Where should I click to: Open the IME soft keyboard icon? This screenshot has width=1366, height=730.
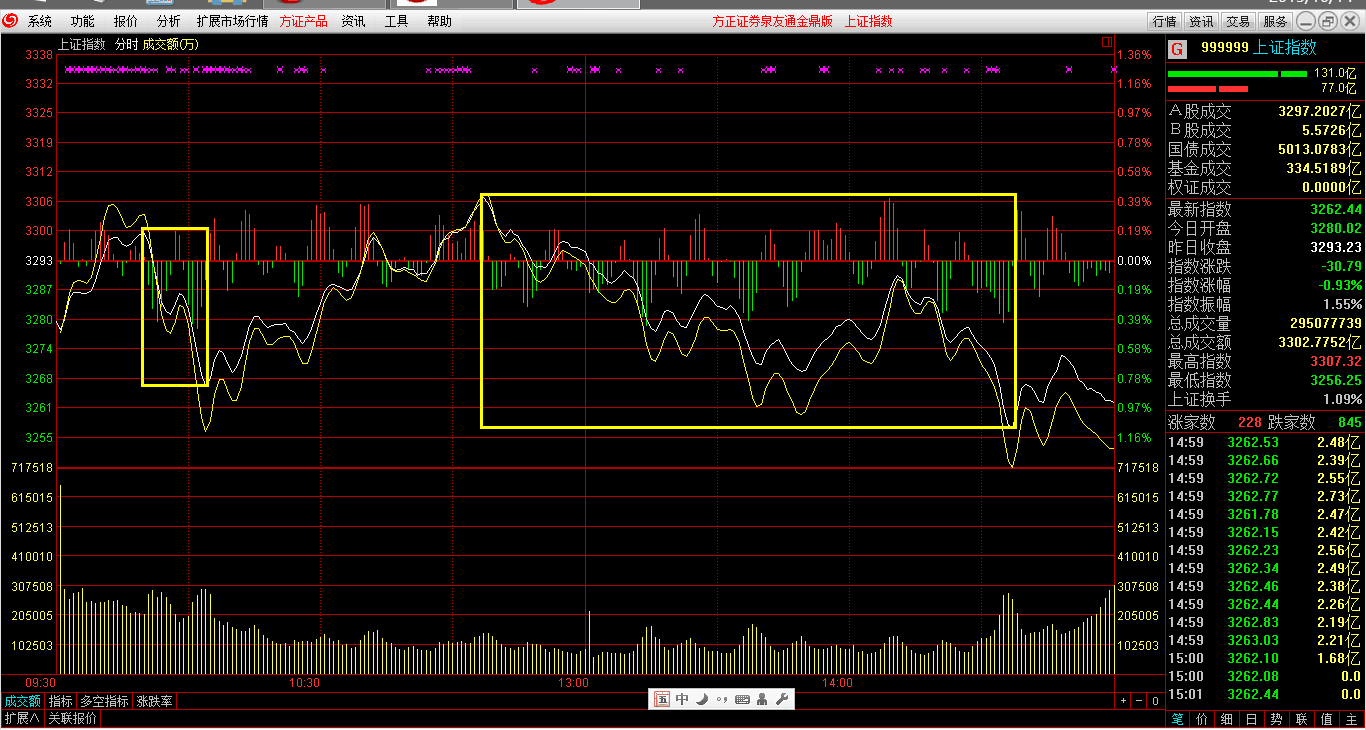coord(742,700)
